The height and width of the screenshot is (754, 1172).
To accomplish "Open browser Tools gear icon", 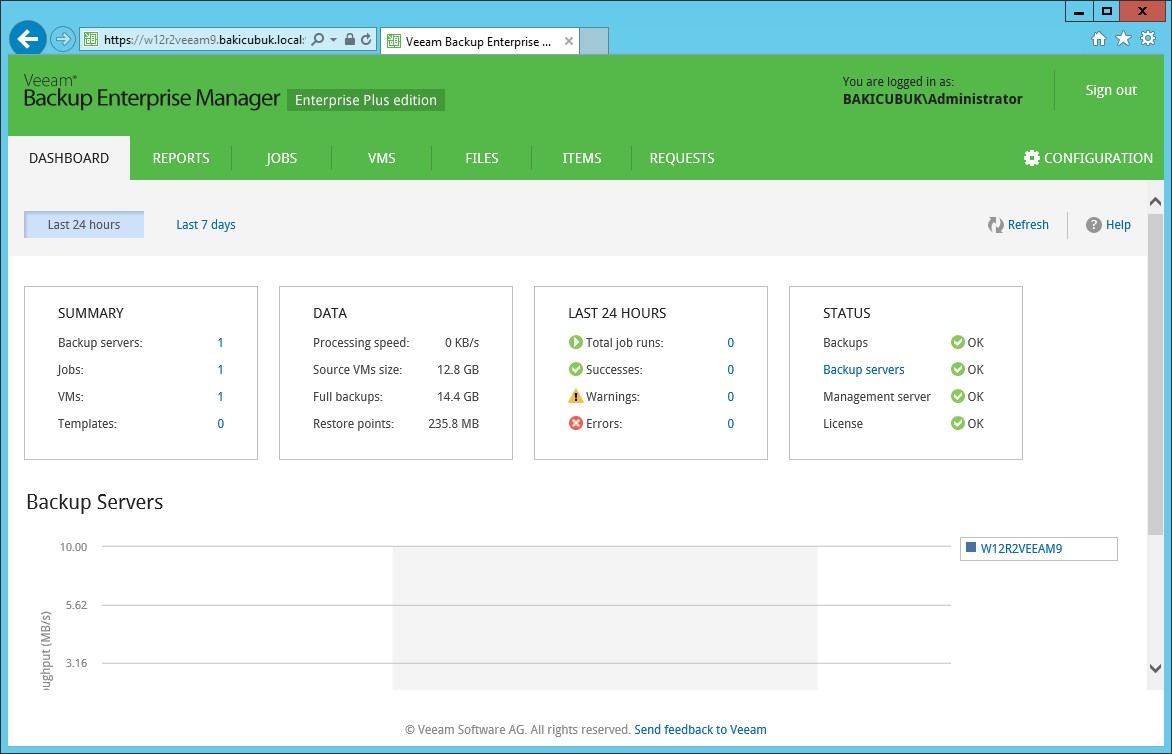I will tap(1148, 39).
